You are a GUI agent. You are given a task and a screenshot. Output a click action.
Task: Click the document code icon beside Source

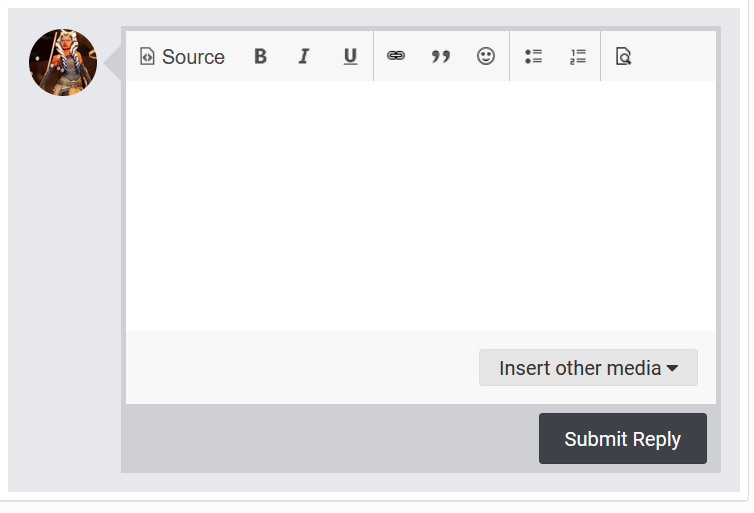(147, 56)
